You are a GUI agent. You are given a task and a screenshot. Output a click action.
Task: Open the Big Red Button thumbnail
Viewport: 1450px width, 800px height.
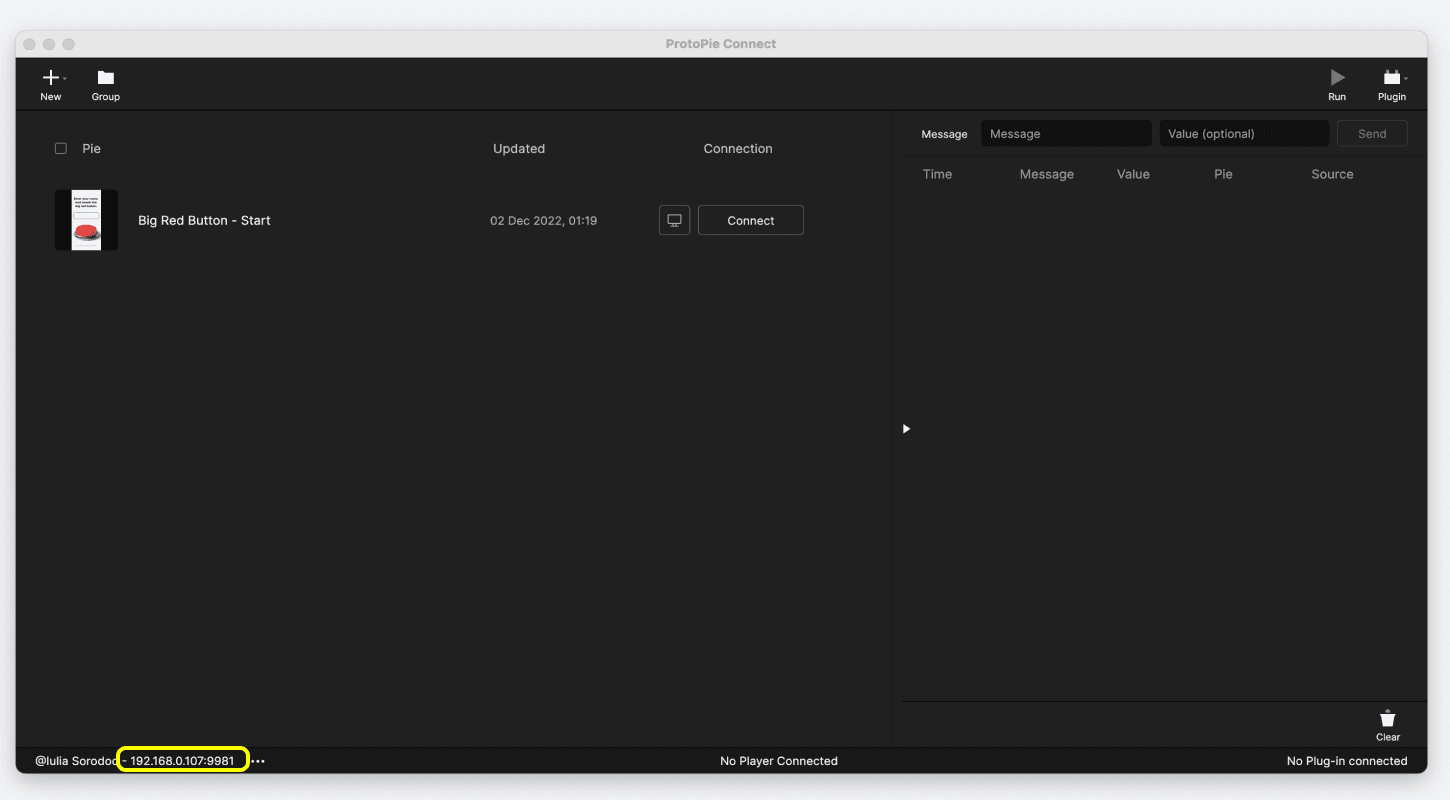coord(86,220)
